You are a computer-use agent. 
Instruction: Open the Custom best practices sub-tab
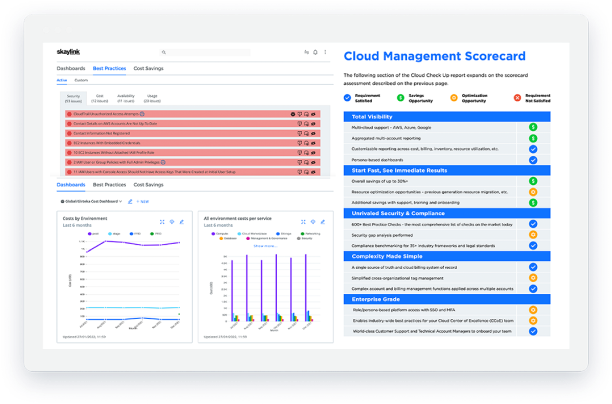click(x=82, y=79)
